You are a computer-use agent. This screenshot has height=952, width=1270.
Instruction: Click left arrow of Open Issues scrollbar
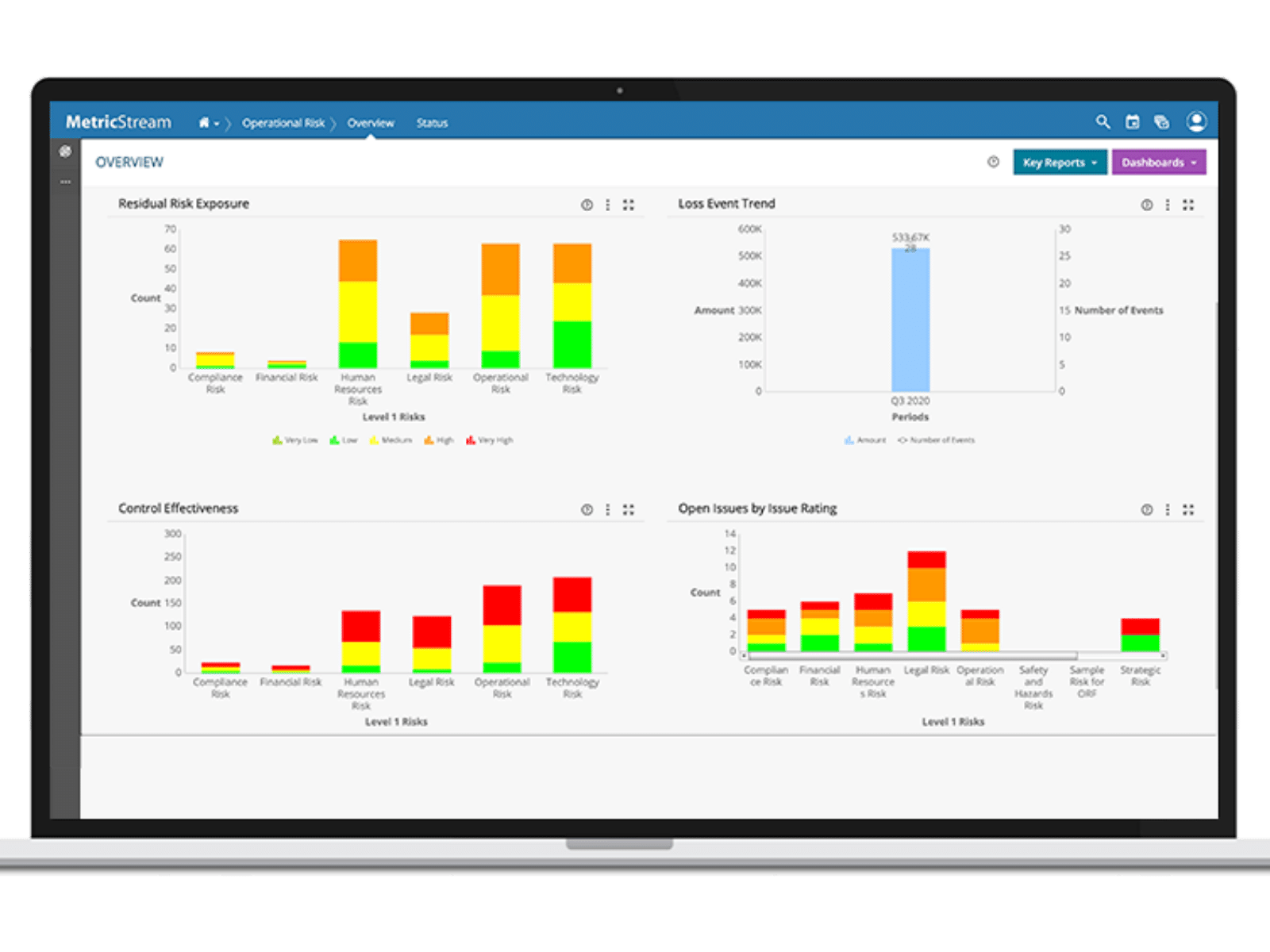click(744, 656)
